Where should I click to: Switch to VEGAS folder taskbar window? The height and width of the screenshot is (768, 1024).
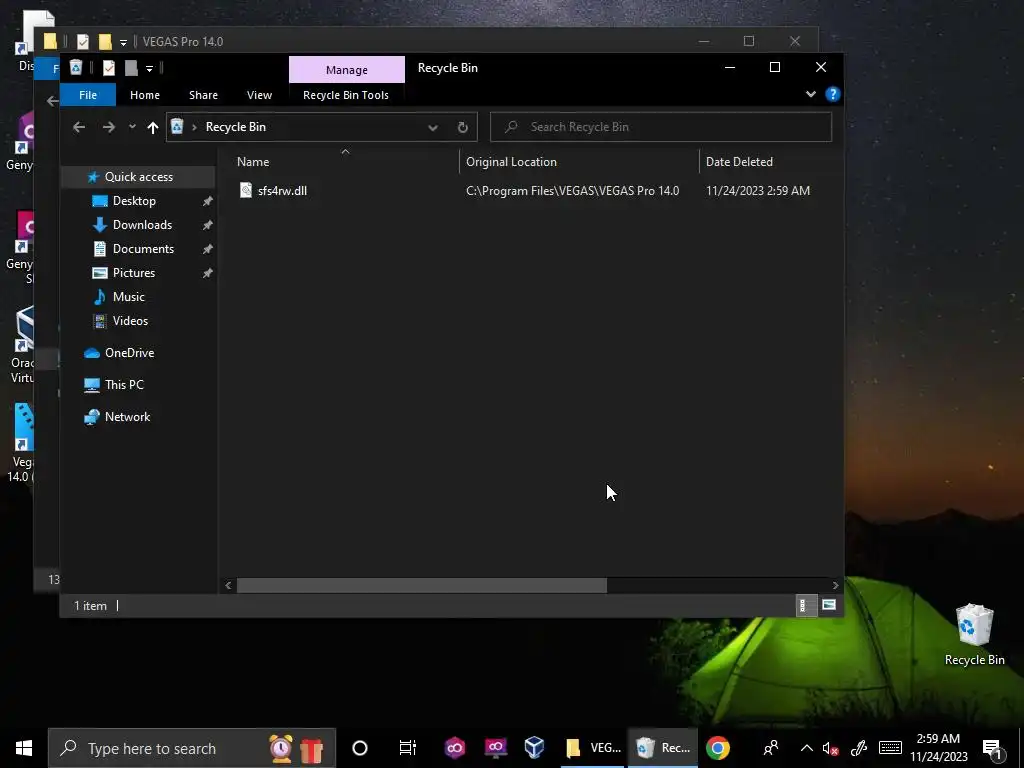pos(593,748)
